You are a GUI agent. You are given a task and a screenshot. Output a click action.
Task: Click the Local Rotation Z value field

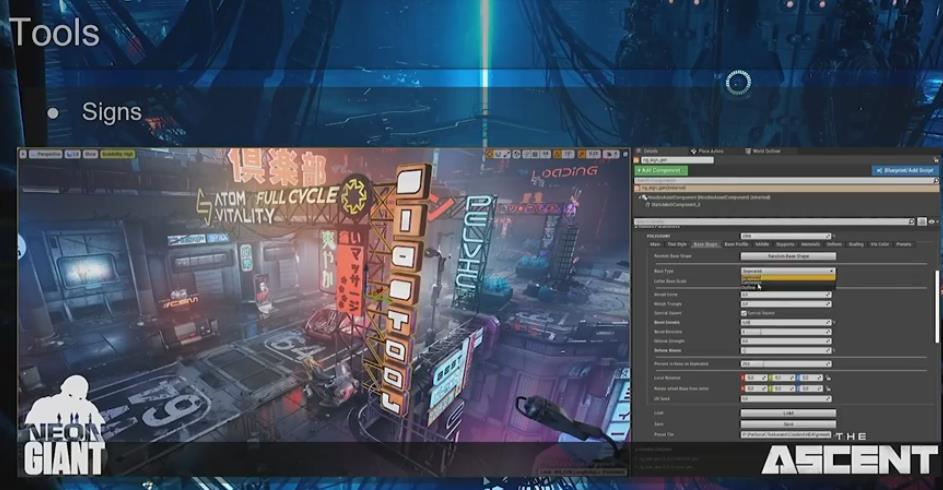point(809,378)
